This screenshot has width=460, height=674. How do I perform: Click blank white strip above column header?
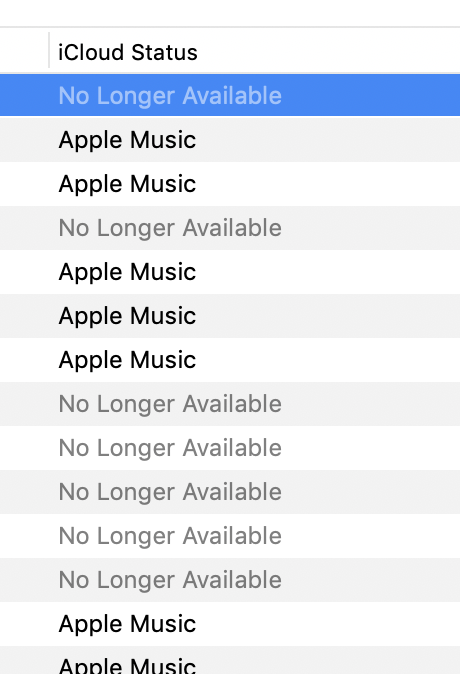pyautogui.click(x=230, y=13)
